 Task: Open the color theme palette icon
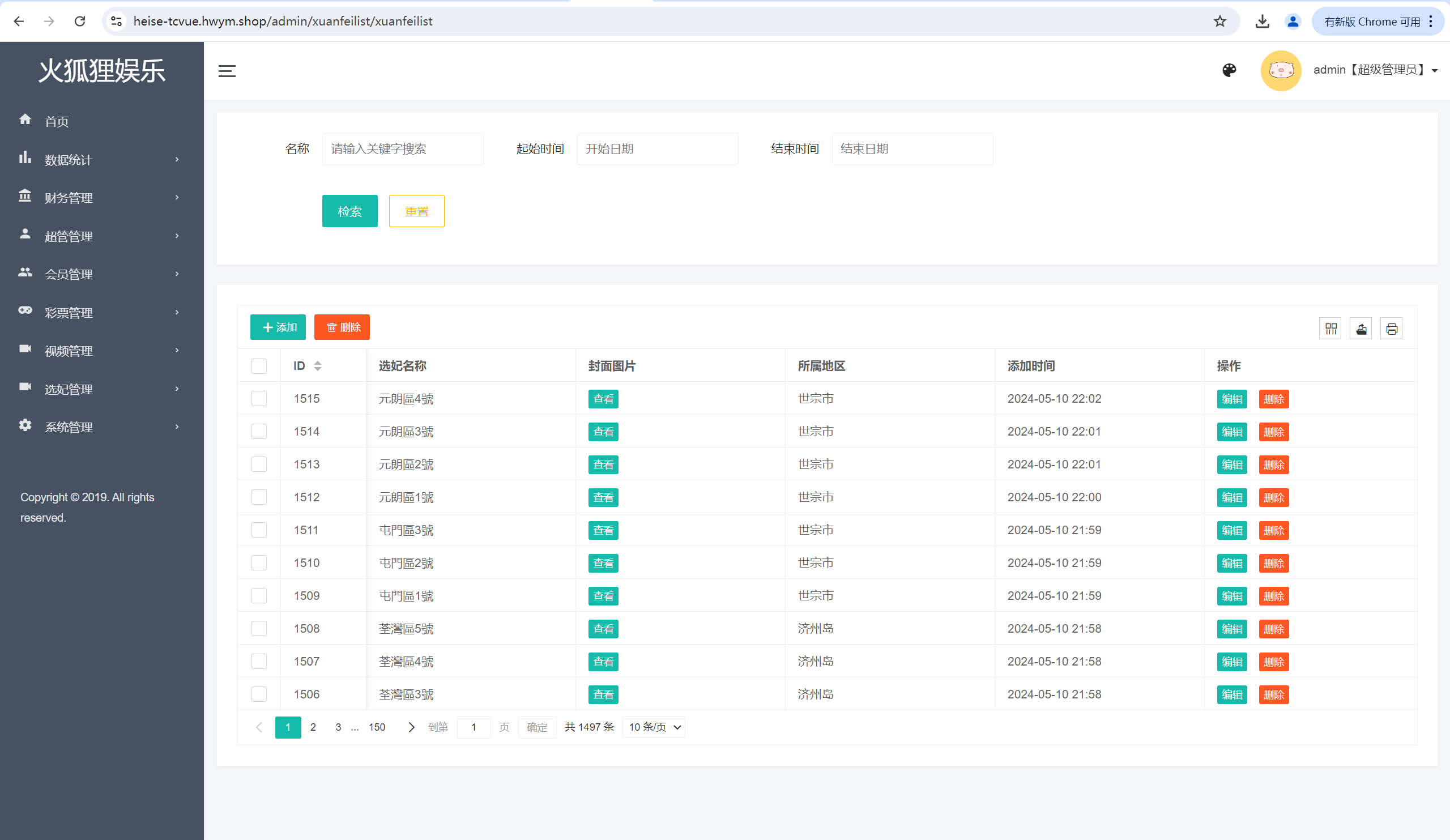point(1229,70)
